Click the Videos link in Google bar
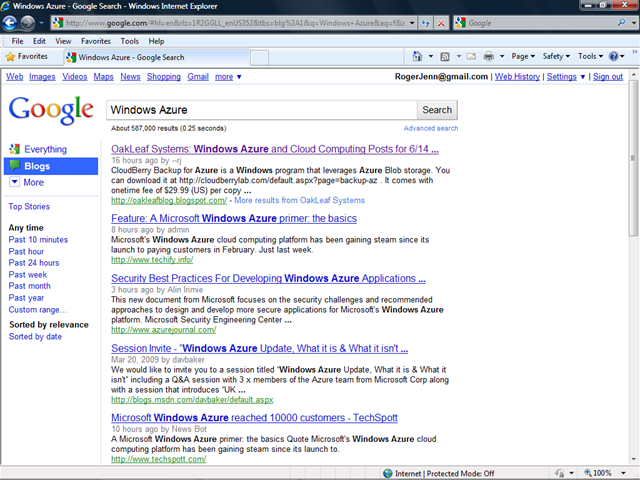The width and height of the screenshot is (640, 480). [75, 77]
